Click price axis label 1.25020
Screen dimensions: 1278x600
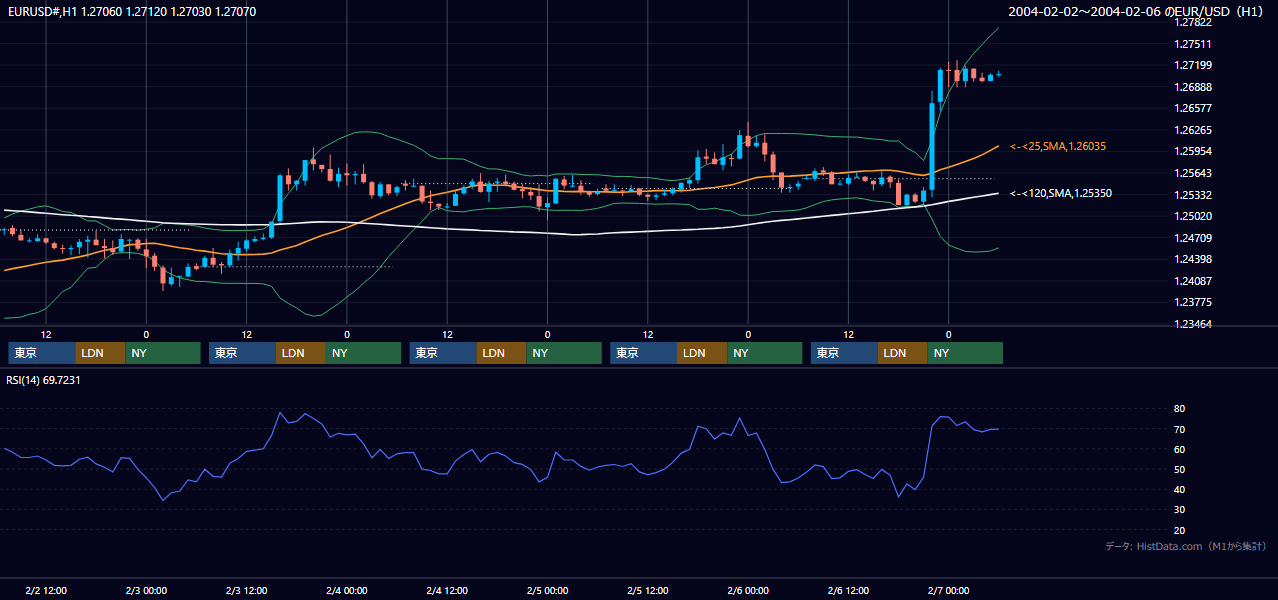(x=1195, y=216)
